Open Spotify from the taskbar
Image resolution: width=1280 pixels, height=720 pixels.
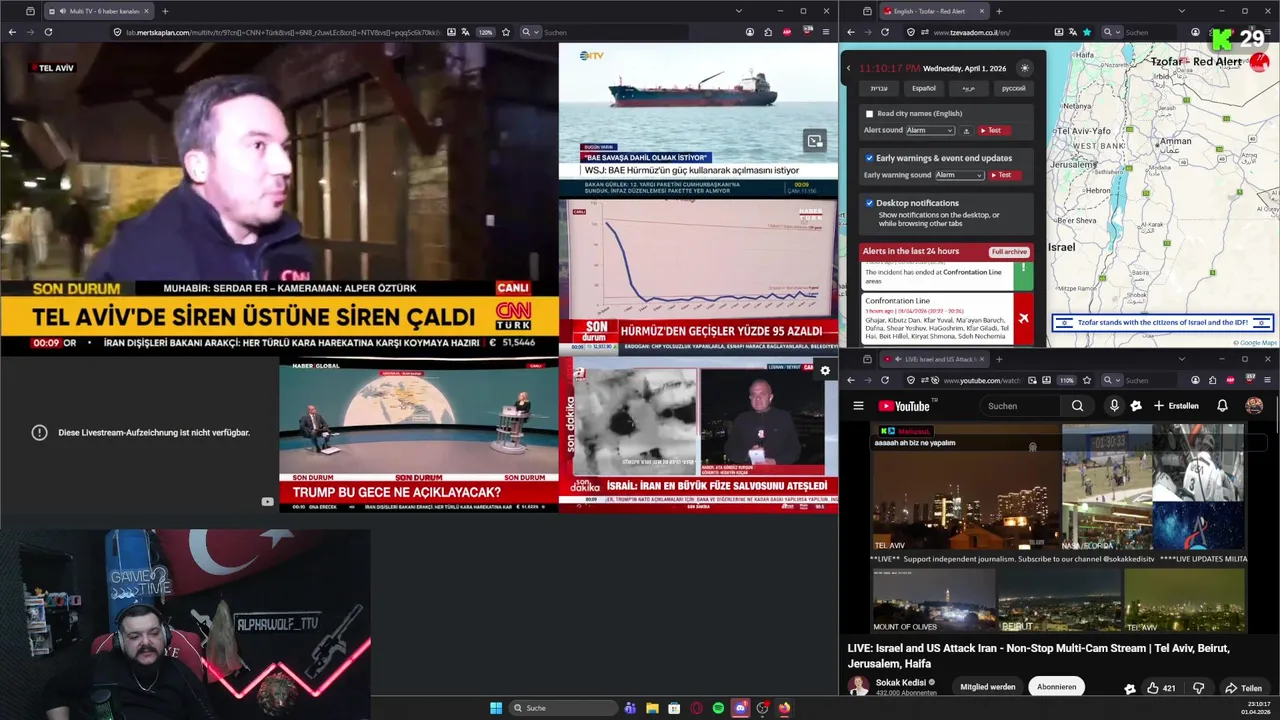718,708
